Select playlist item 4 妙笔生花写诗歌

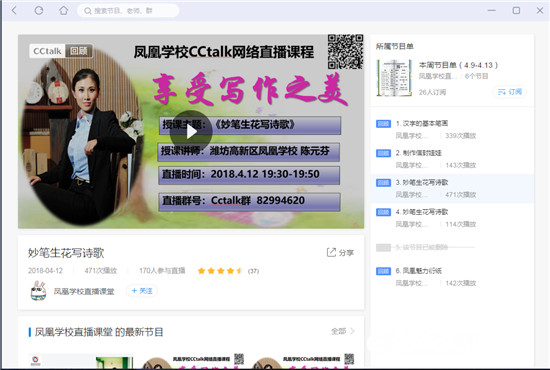pos(452,218)
